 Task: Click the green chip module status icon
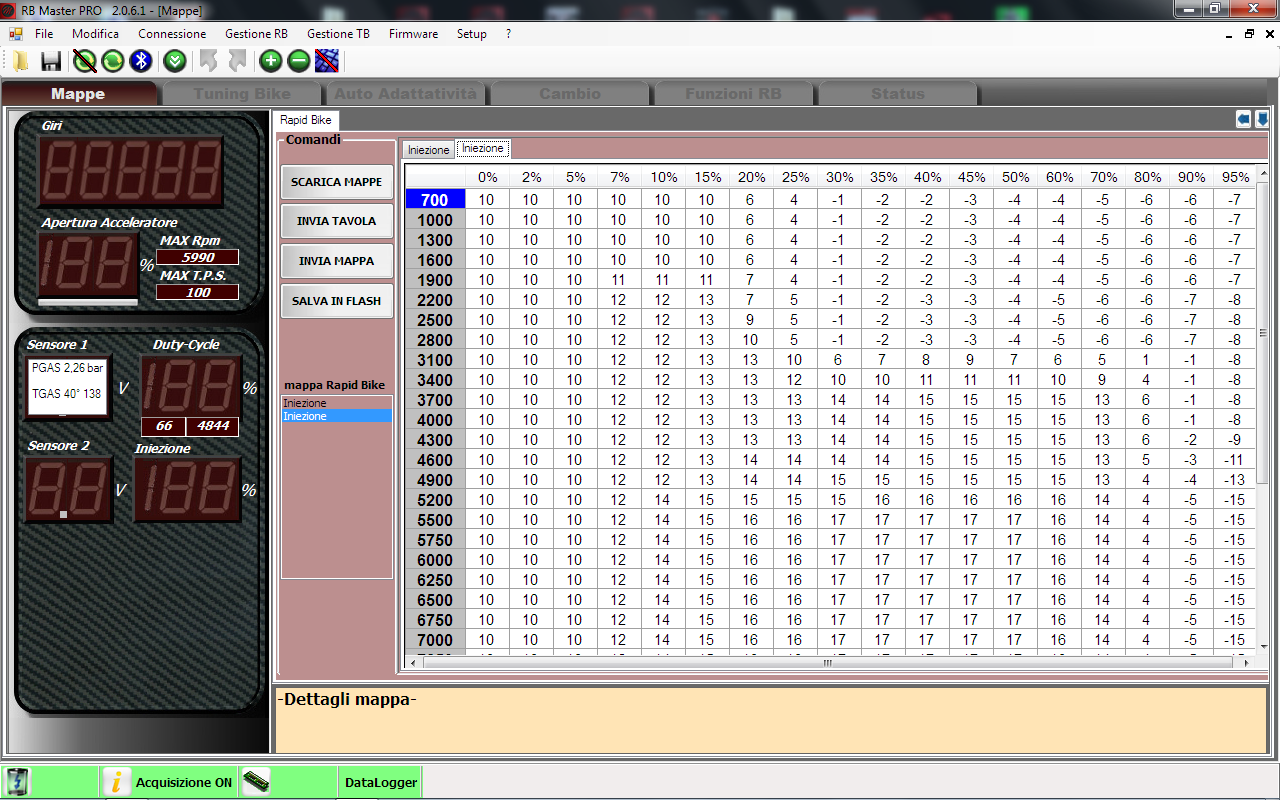click(x=255, y=782)
